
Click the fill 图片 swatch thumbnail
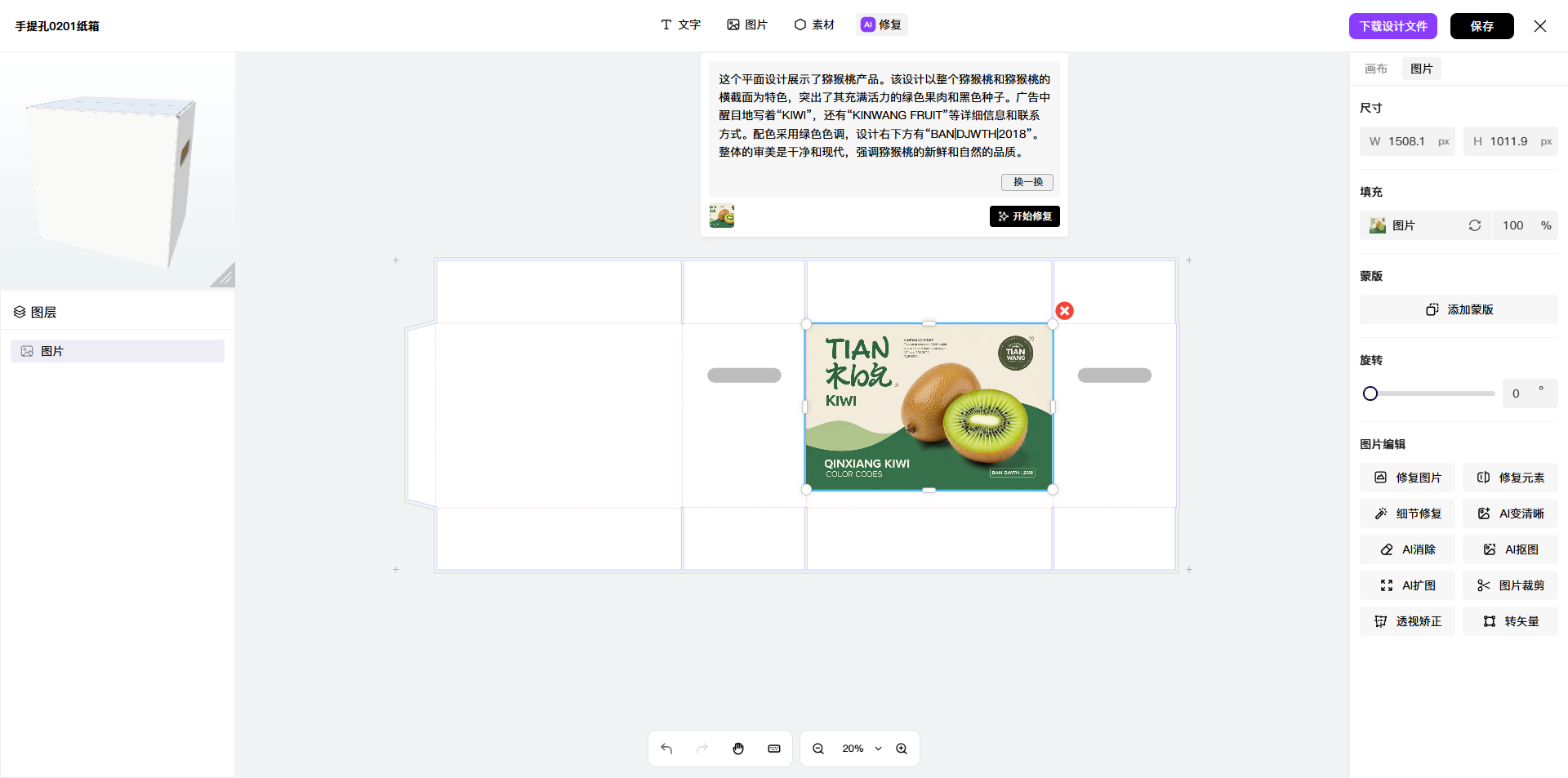(x=1378, y=225)
